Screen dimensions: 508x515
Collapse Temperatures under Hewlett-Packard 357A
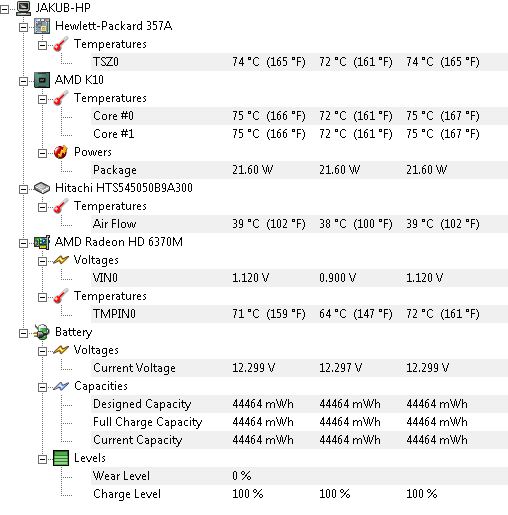tap(42, 45)
